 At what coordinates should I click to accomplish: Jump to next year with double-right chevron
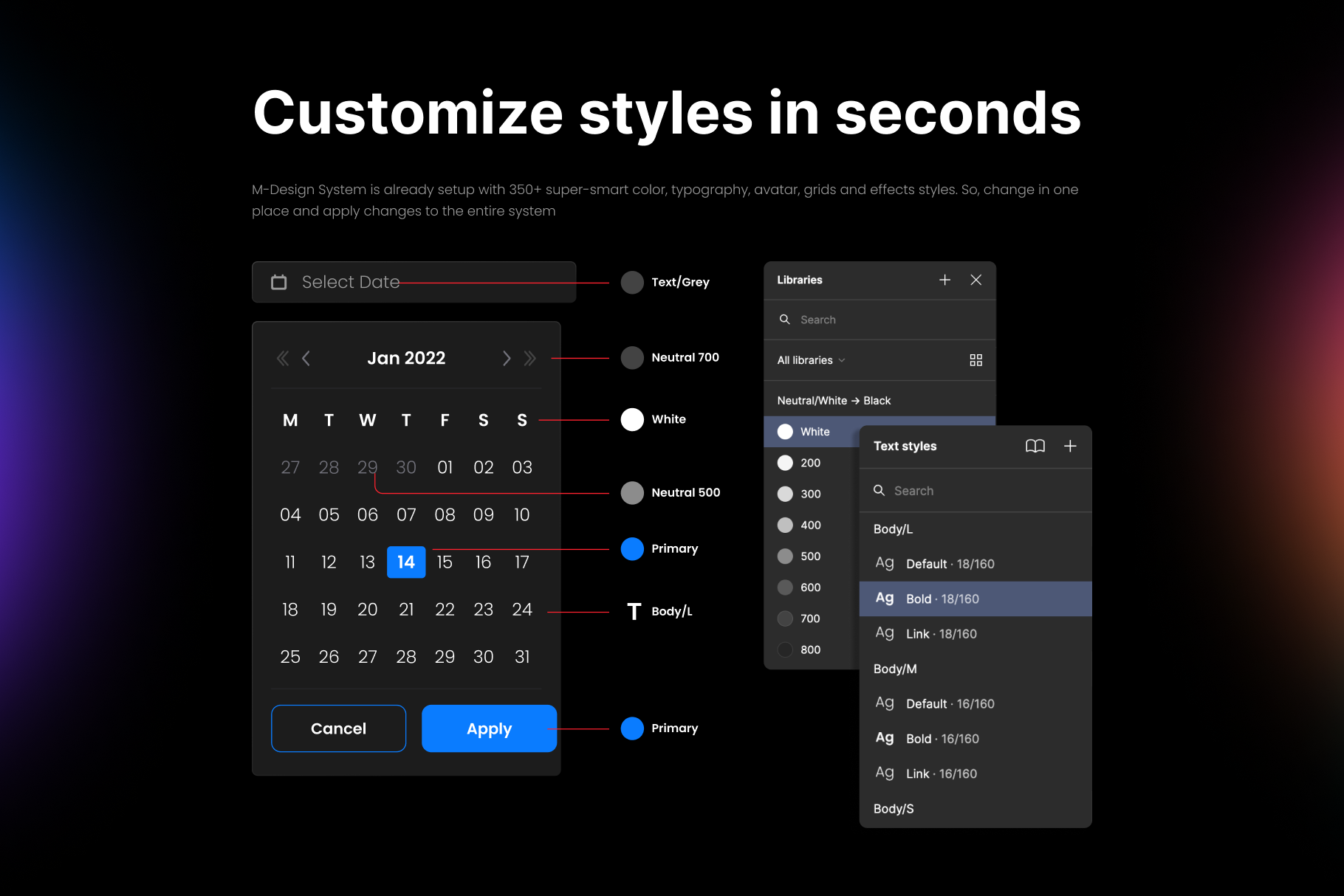[x=529, y=359]
